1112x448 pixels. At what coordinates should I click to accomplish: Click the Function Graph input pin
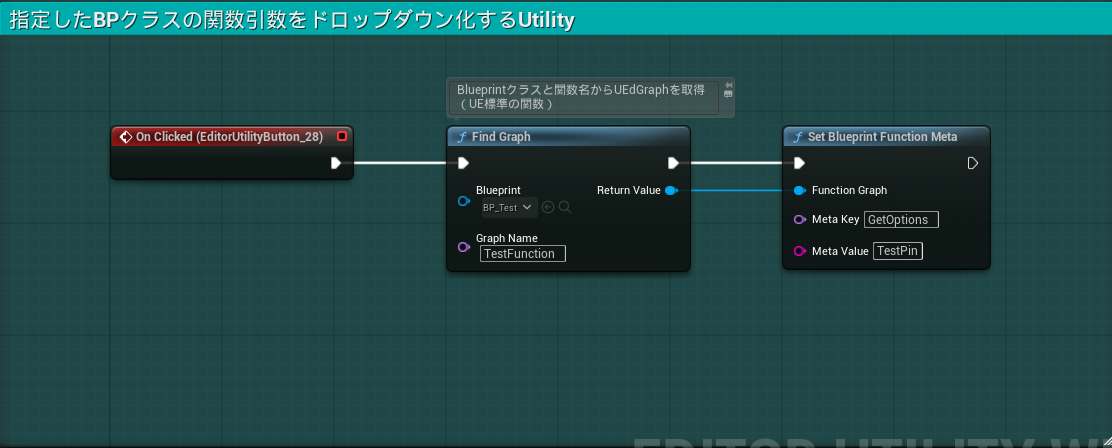799,190
